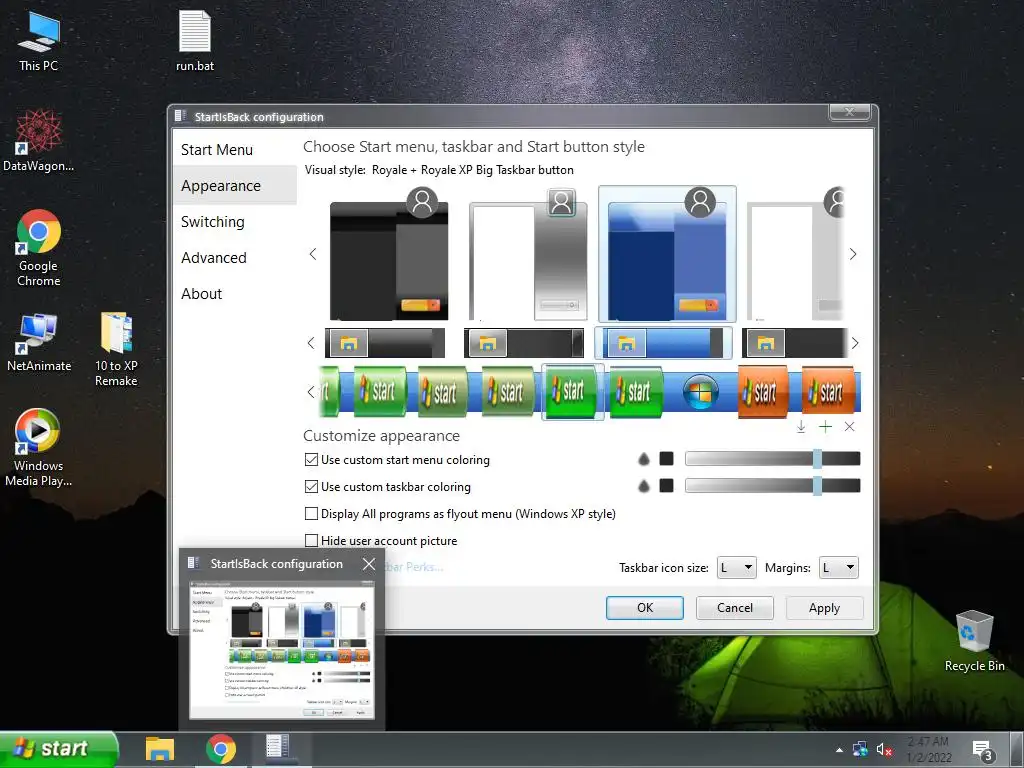Select the DataWagon desktop shortcut
This screenshot has width=1024, height=768.
39,140
